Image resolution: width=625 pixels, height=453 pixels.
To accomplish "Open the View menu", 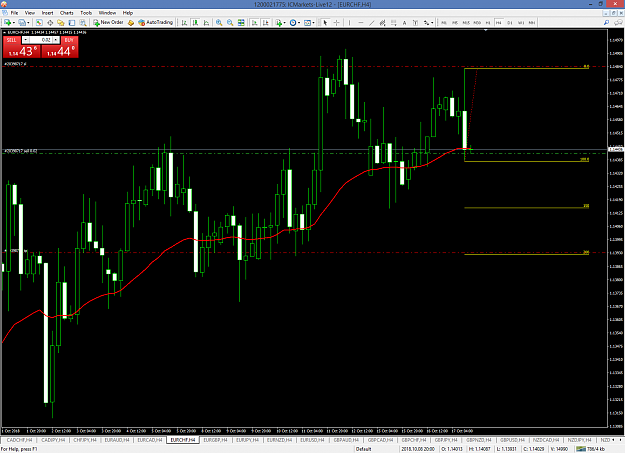I will click(x=30, y=13).
